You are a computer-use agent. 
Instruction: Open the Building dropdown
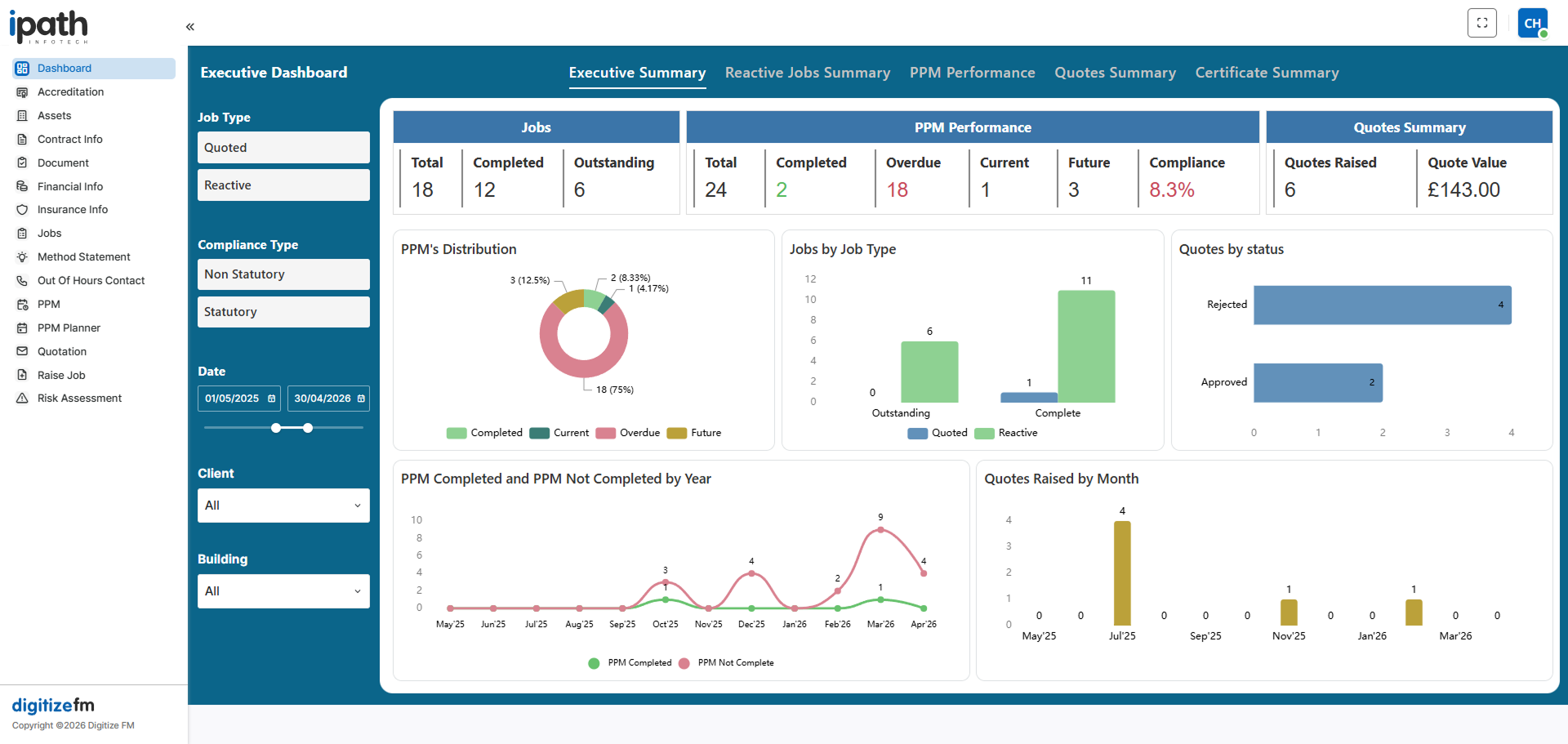tap(283, 591)
